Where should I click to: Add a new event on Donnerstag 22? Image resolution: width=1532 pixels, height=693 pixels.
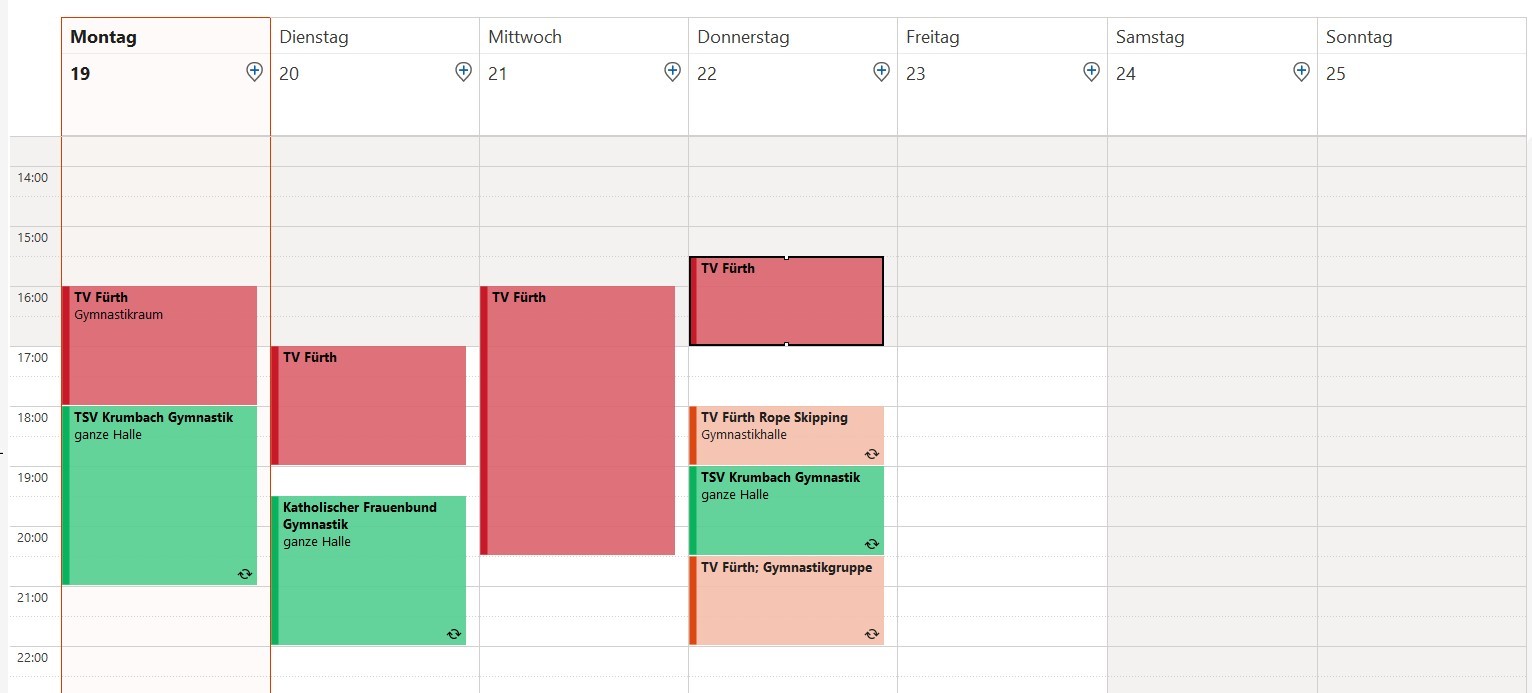[x=881, y=72]
